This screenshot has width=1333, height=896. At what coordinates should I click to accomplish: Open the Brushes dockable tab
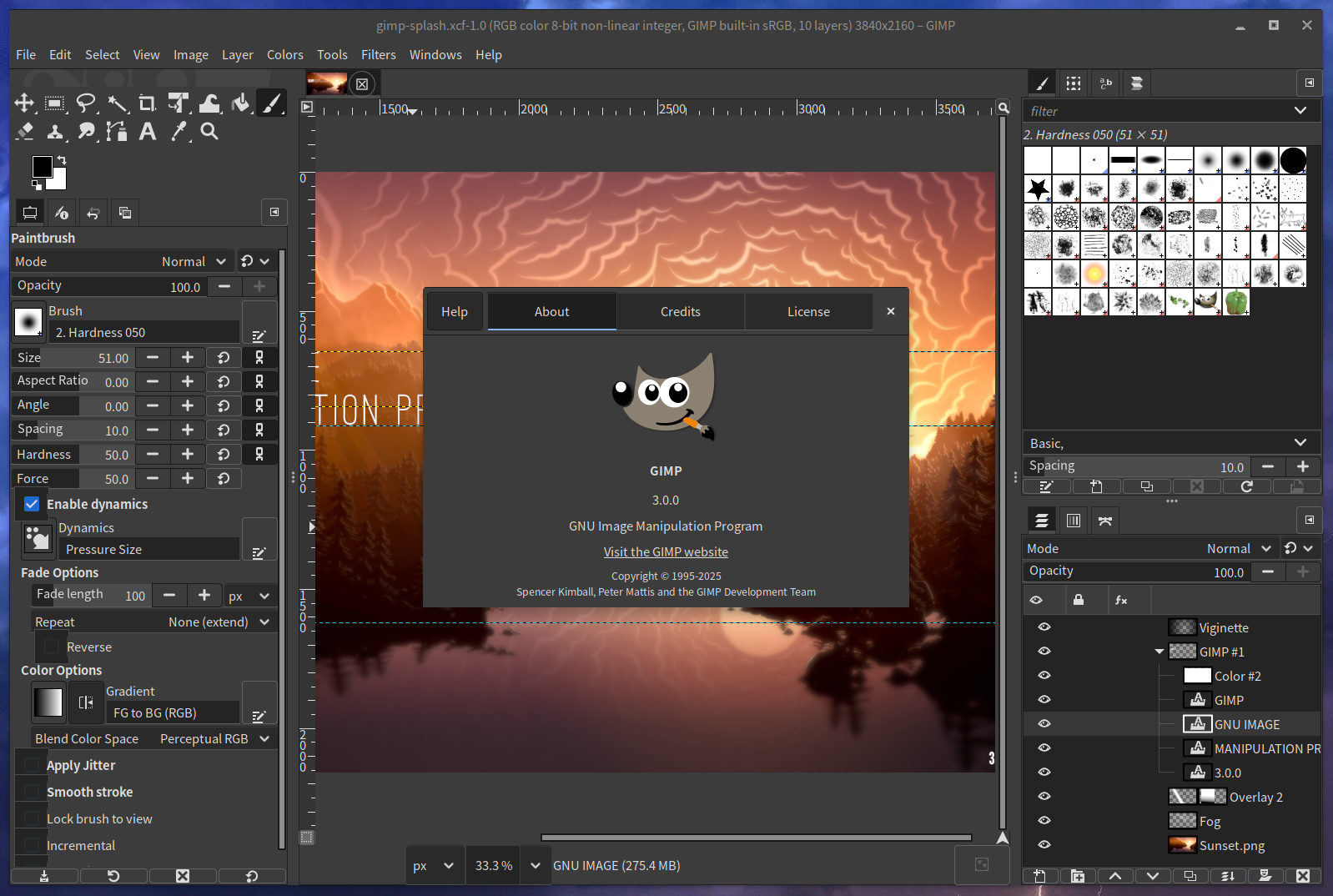point(1042,83)
